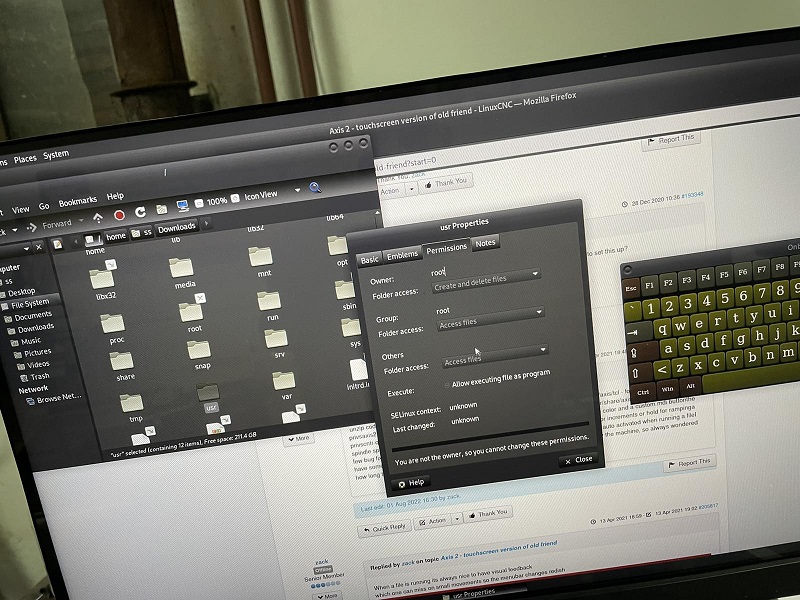The height and width of the screenshot is (600, 800).
Task: Close the sidebar with its X icon
Action: tap(39, 247)
